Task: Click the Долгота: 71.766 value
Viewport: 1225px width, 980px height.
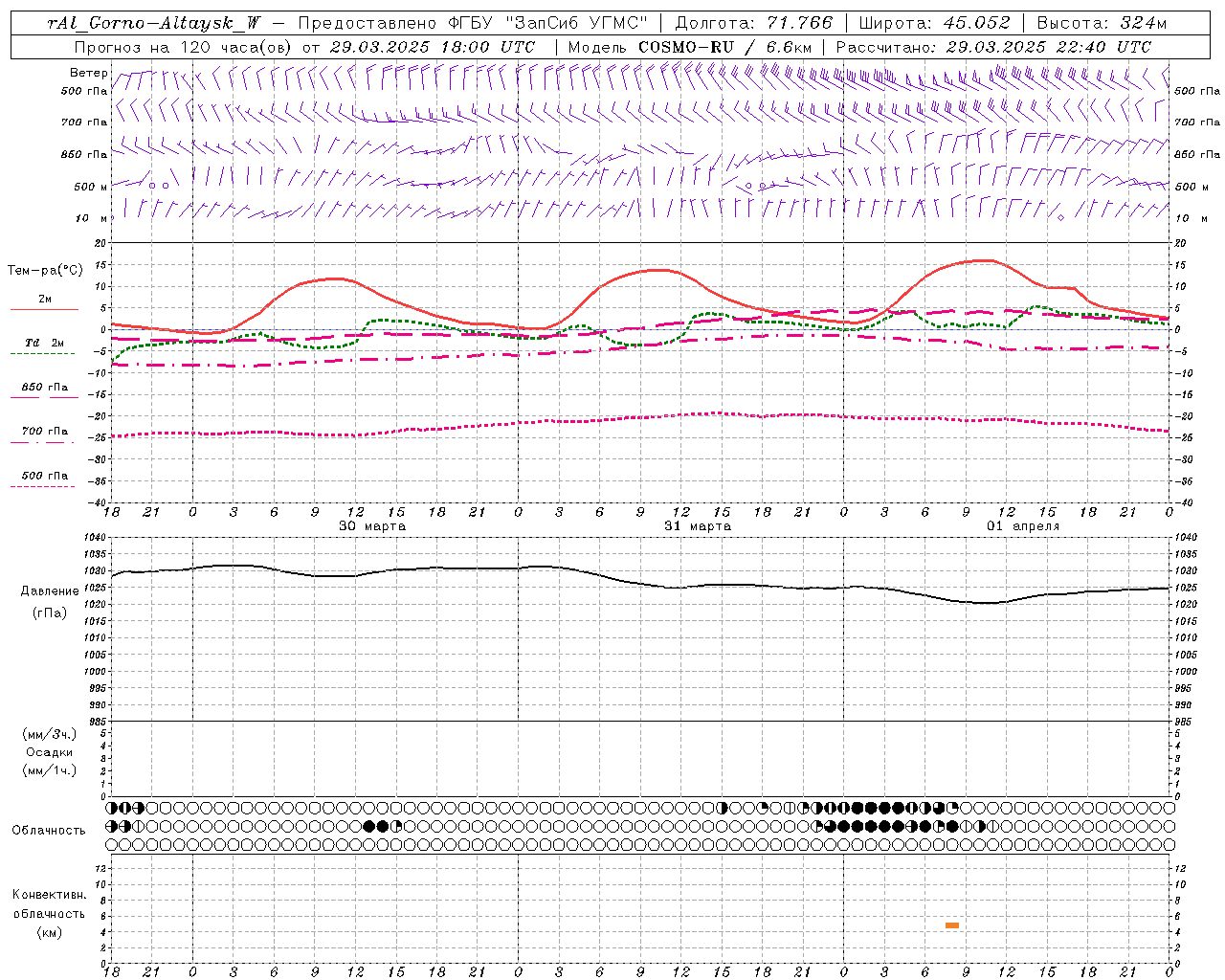Action: point(754,23)
